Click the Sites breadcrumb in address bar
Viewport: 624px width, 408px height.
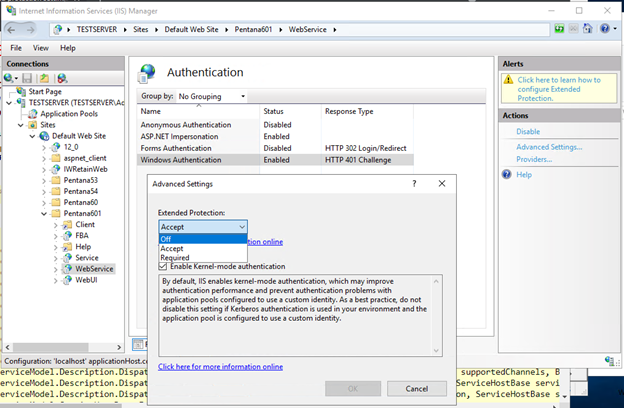tap(140, 29)
